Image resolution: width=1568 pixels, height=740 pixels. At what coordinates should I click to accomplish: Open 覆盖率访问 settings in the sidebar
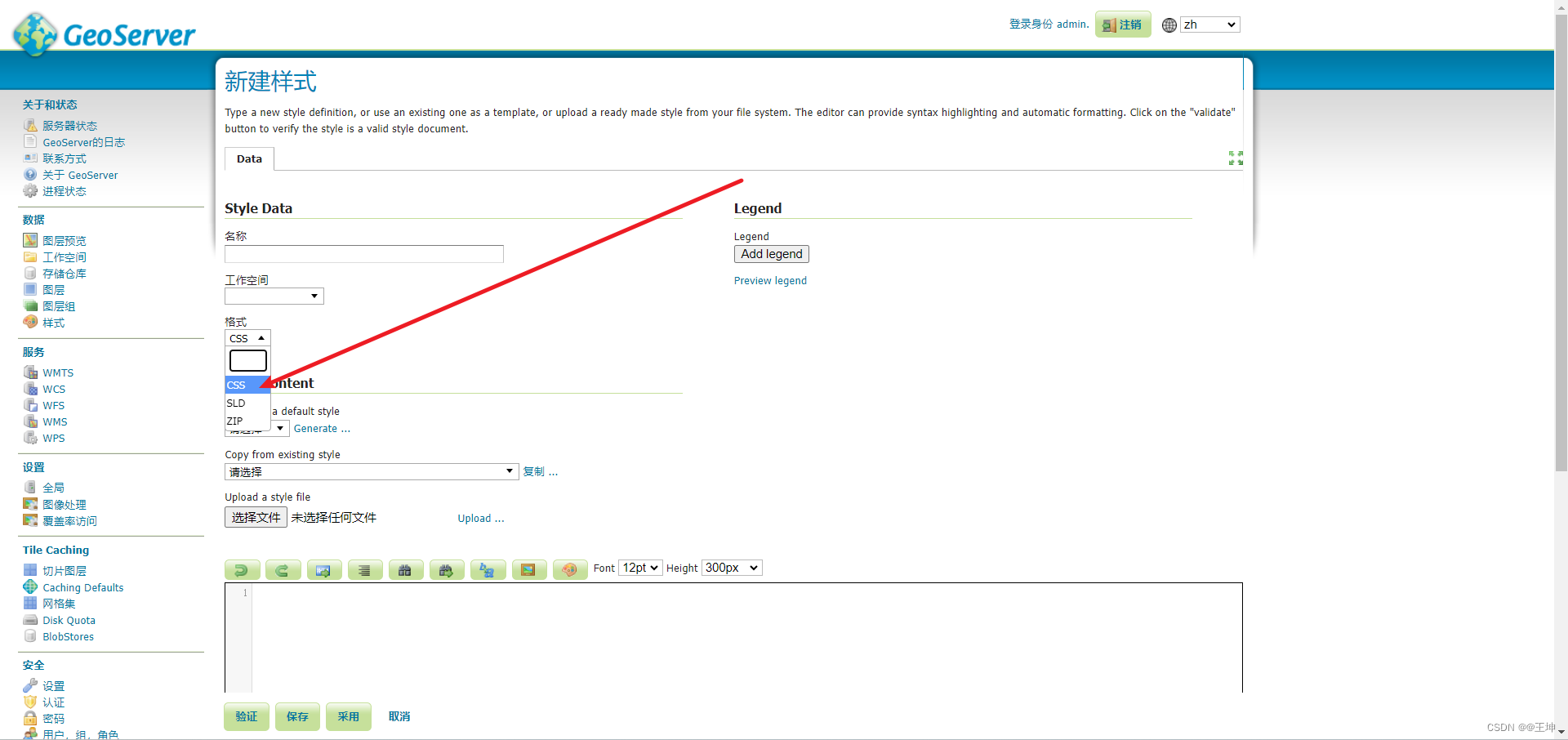pyautogui.click(x=69, y=521)
